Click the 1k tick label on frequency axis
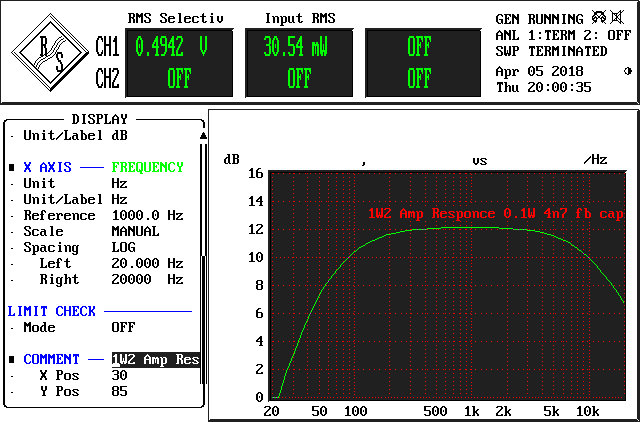This screenshot has height=422, width=640. point(471,411)
